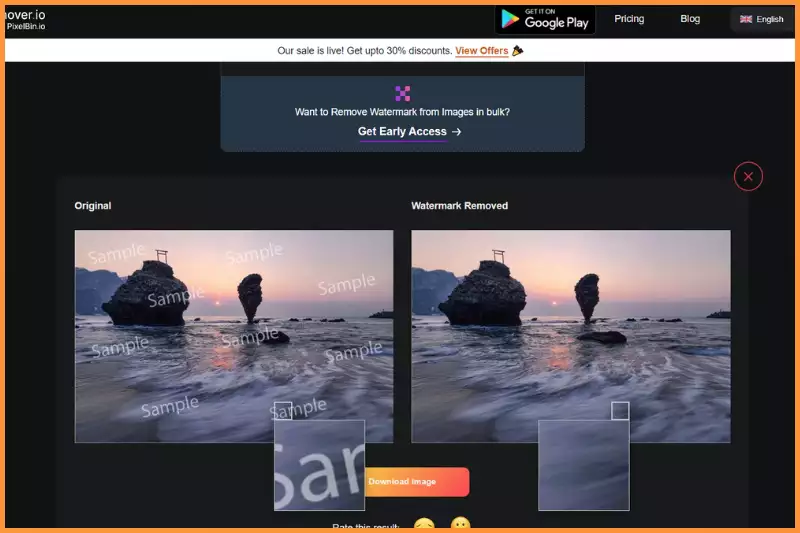Viewport: 800px width, 533px height.
Task: Click the Download Image button
Action: coord(417,481)
